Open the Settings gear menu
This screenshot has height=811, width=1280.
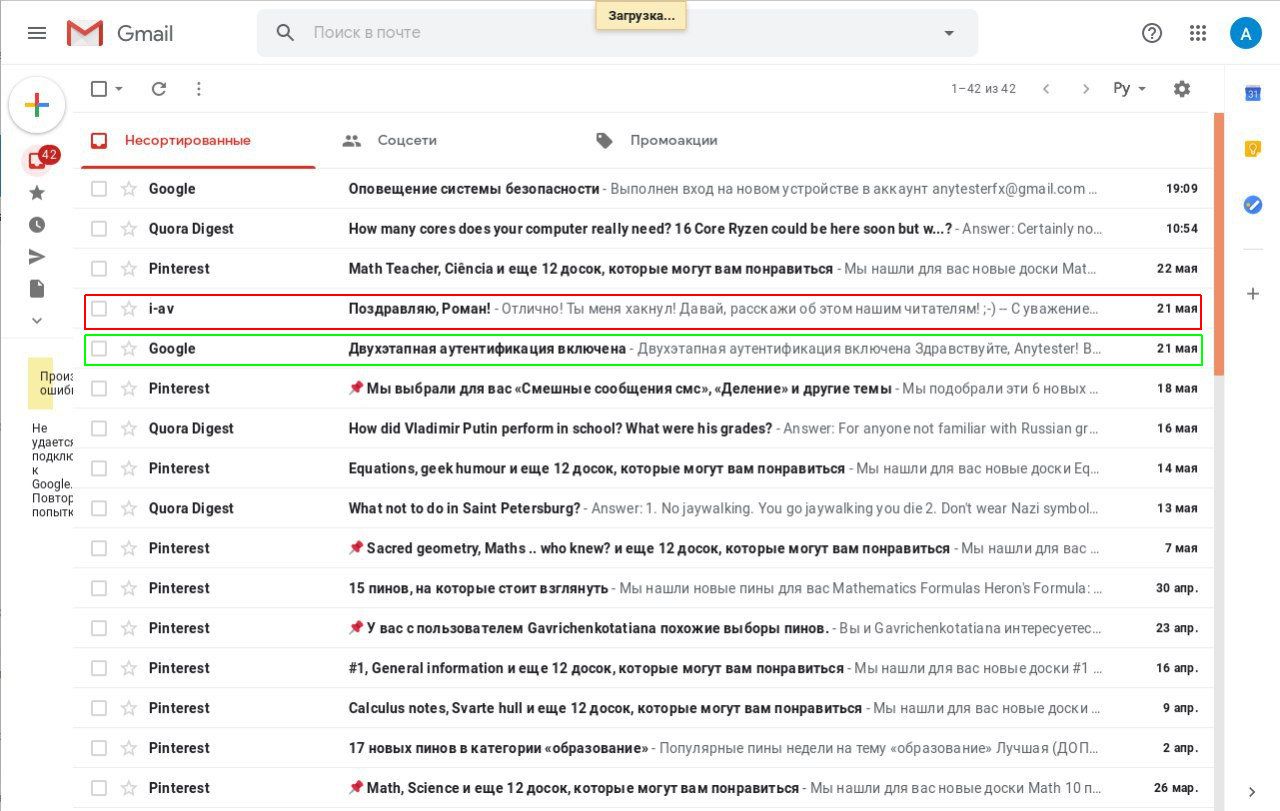[1182, 89]
